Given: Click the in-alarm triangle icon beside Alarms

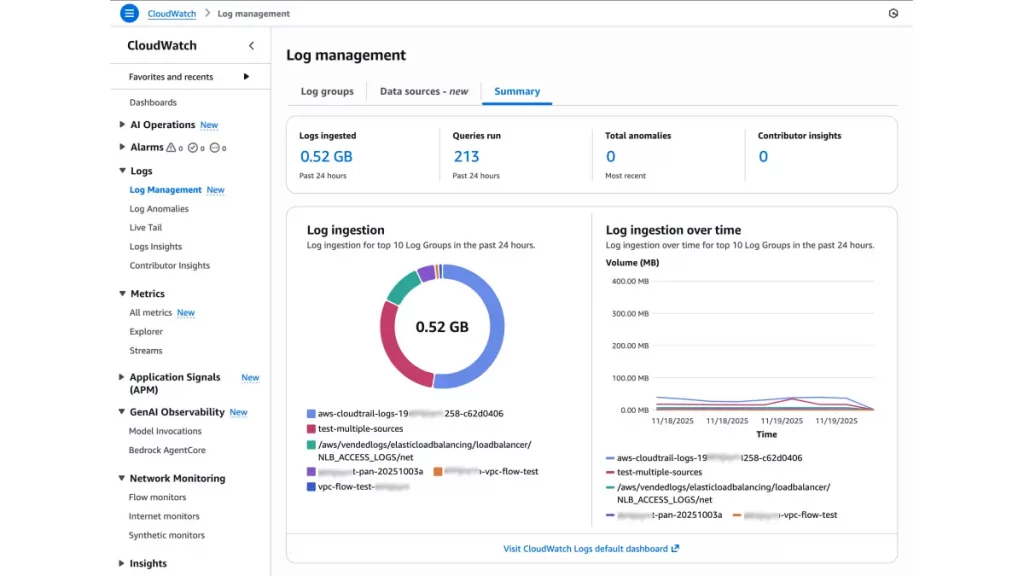Looking at the screenshot, I should [171, 148].
